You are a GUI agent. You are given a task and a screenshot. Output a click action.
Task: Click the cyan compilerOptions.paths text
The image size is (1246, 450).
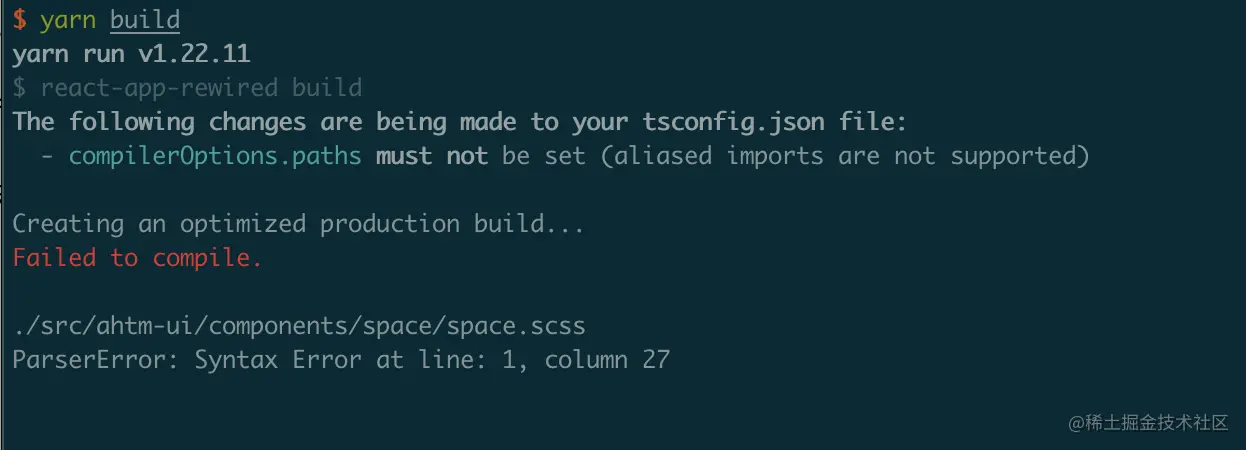click(x=215, y=156)
